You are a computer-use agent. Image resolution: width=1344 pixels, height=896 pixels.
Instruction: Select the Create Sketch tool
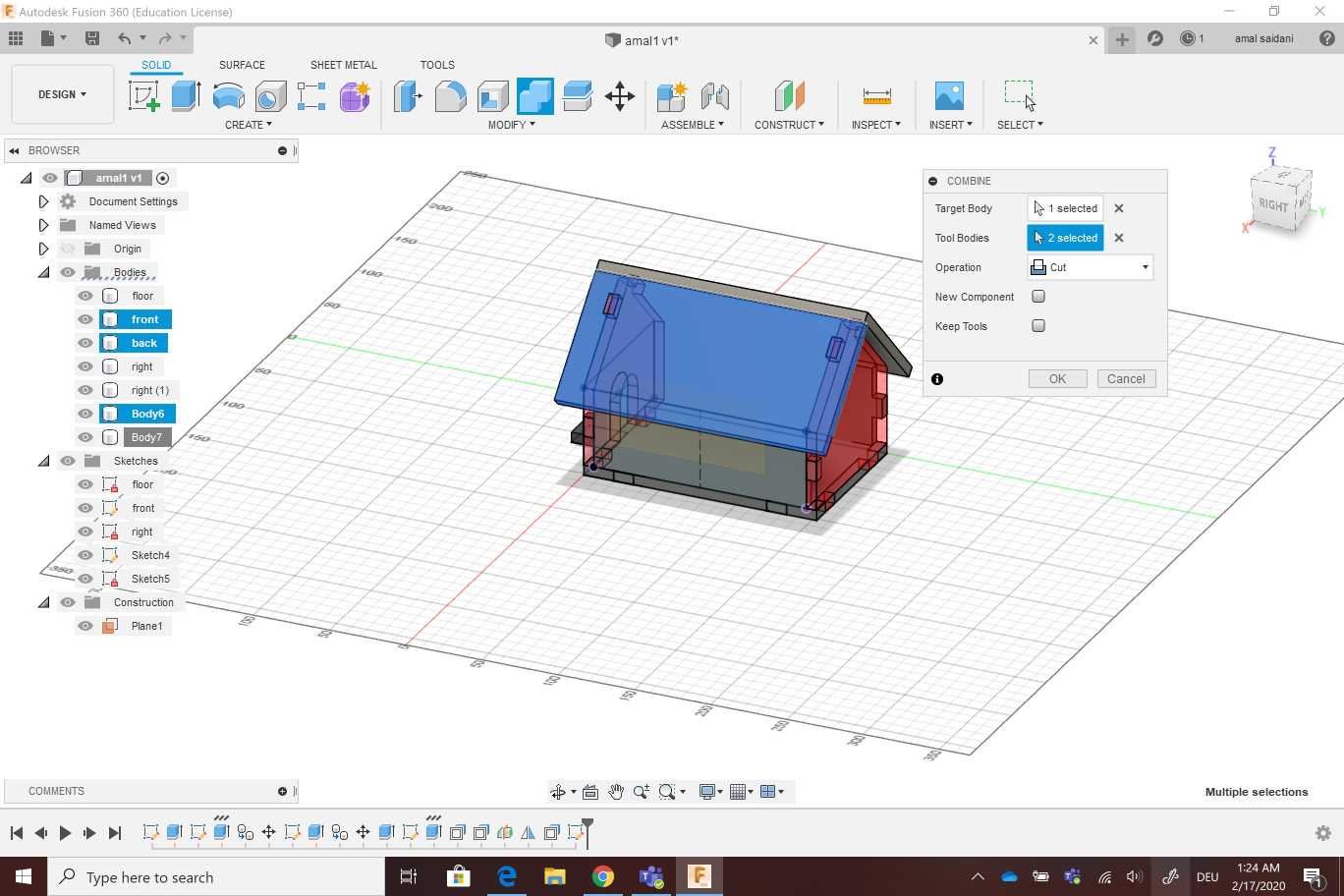pos(143,96)
